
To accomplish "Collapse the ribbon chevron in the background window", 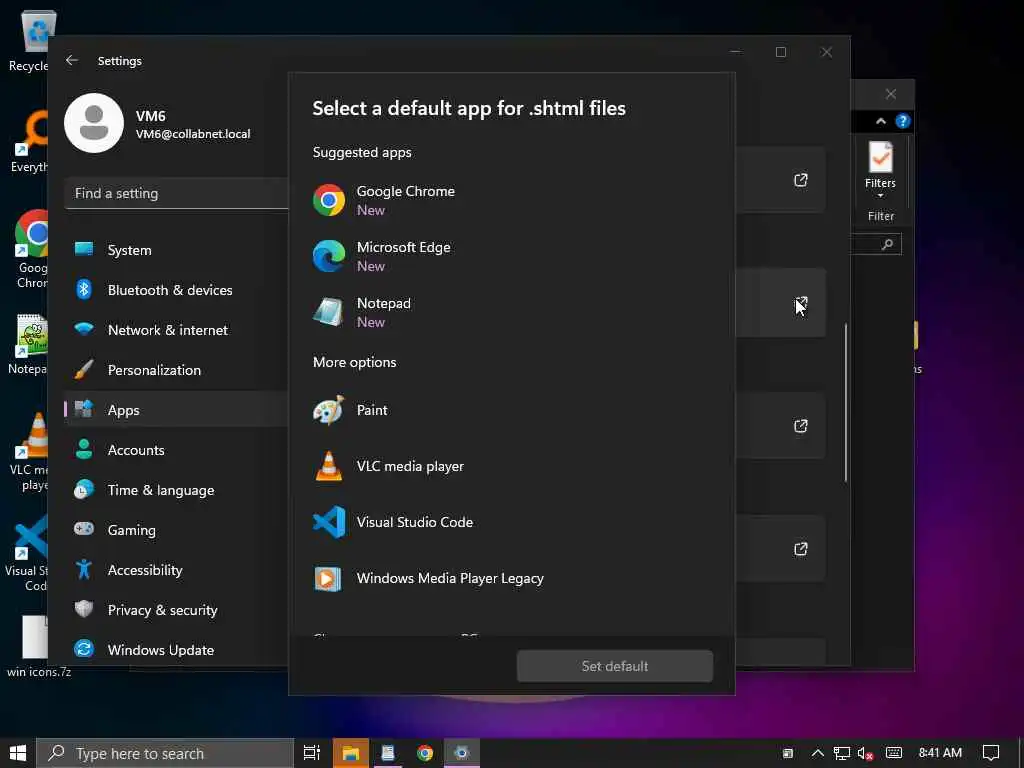I will click(881, 121).
